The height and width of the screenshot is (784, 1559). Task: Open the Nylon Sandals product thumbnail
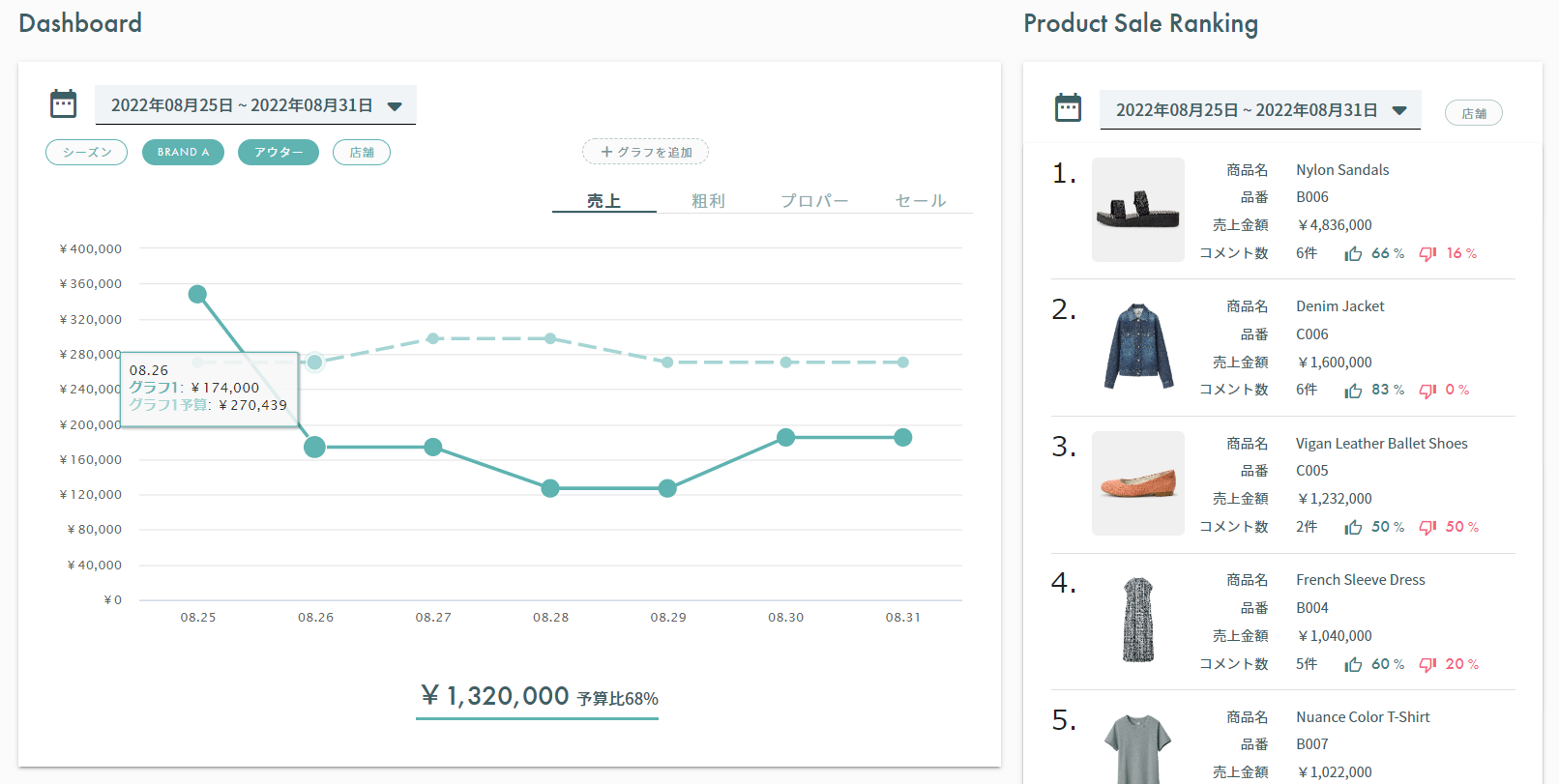(1138, 210)
